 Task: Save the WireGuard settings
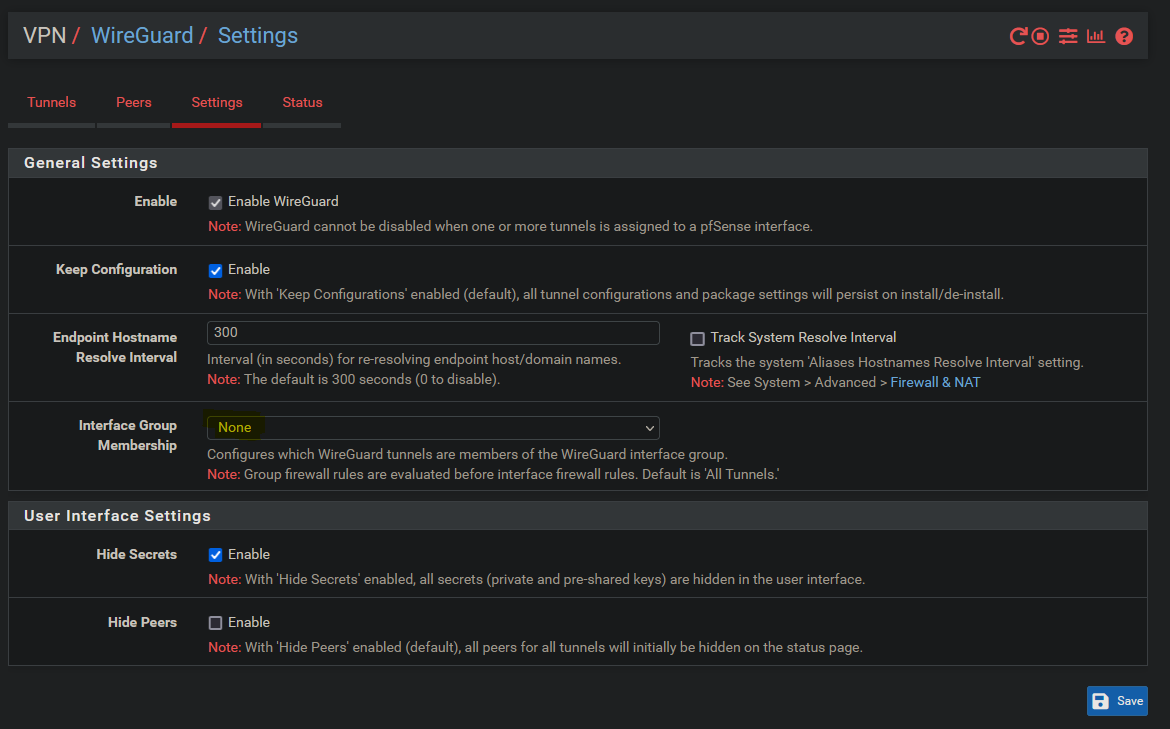pyautogui.click(x=1117, y=701)
